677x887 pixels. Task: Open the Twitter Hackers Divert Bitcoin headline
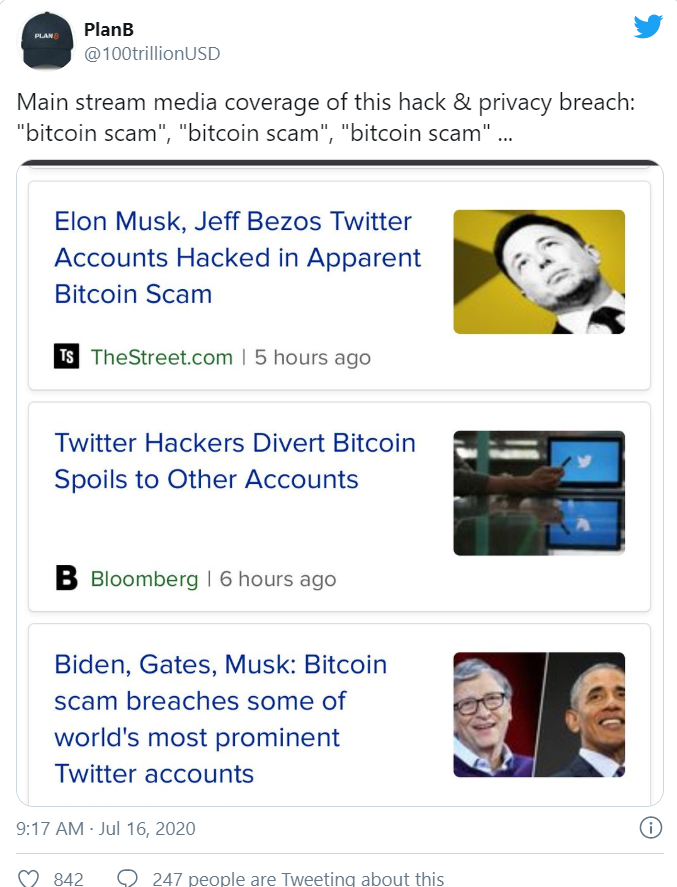pos(235,460)
